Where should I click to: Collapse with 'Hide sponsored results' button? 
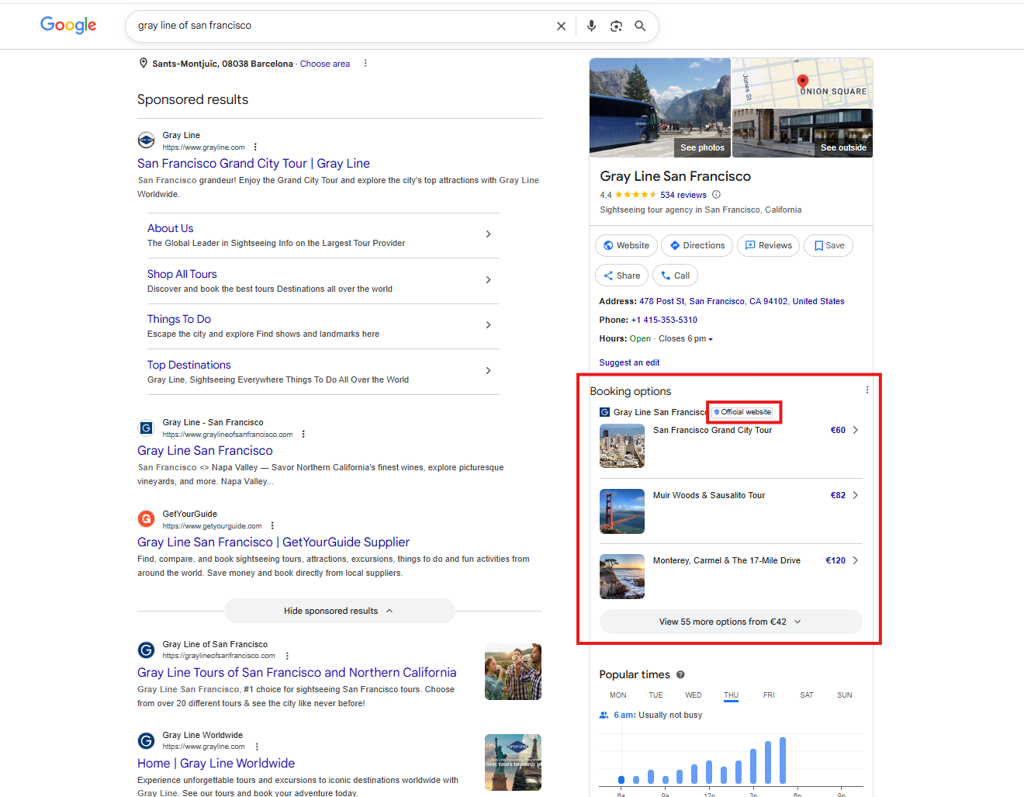340,611
